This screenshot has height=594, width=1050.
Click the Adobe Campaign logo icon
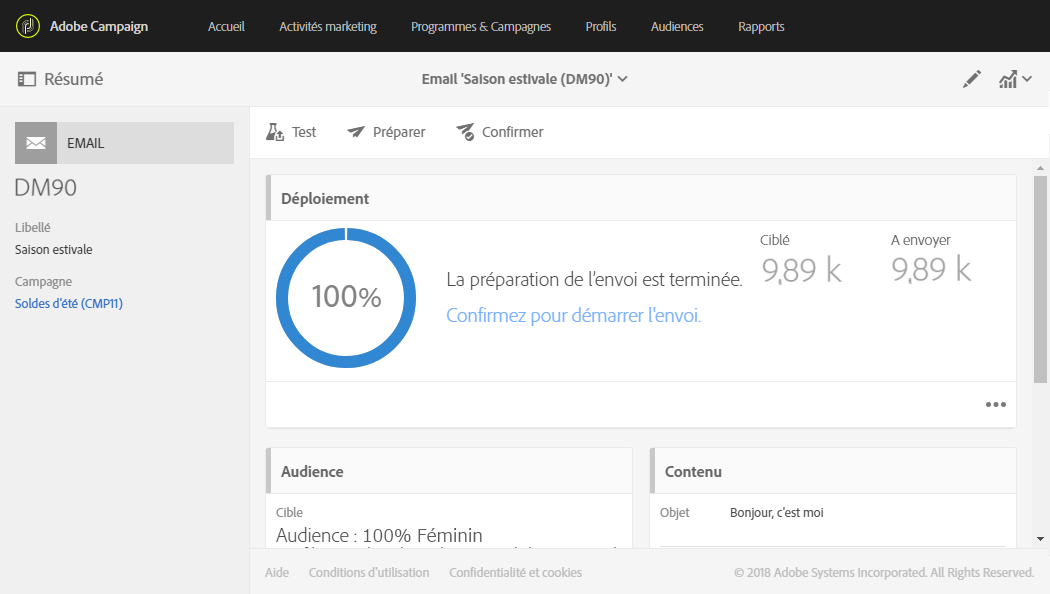click(x=27, y=26)
